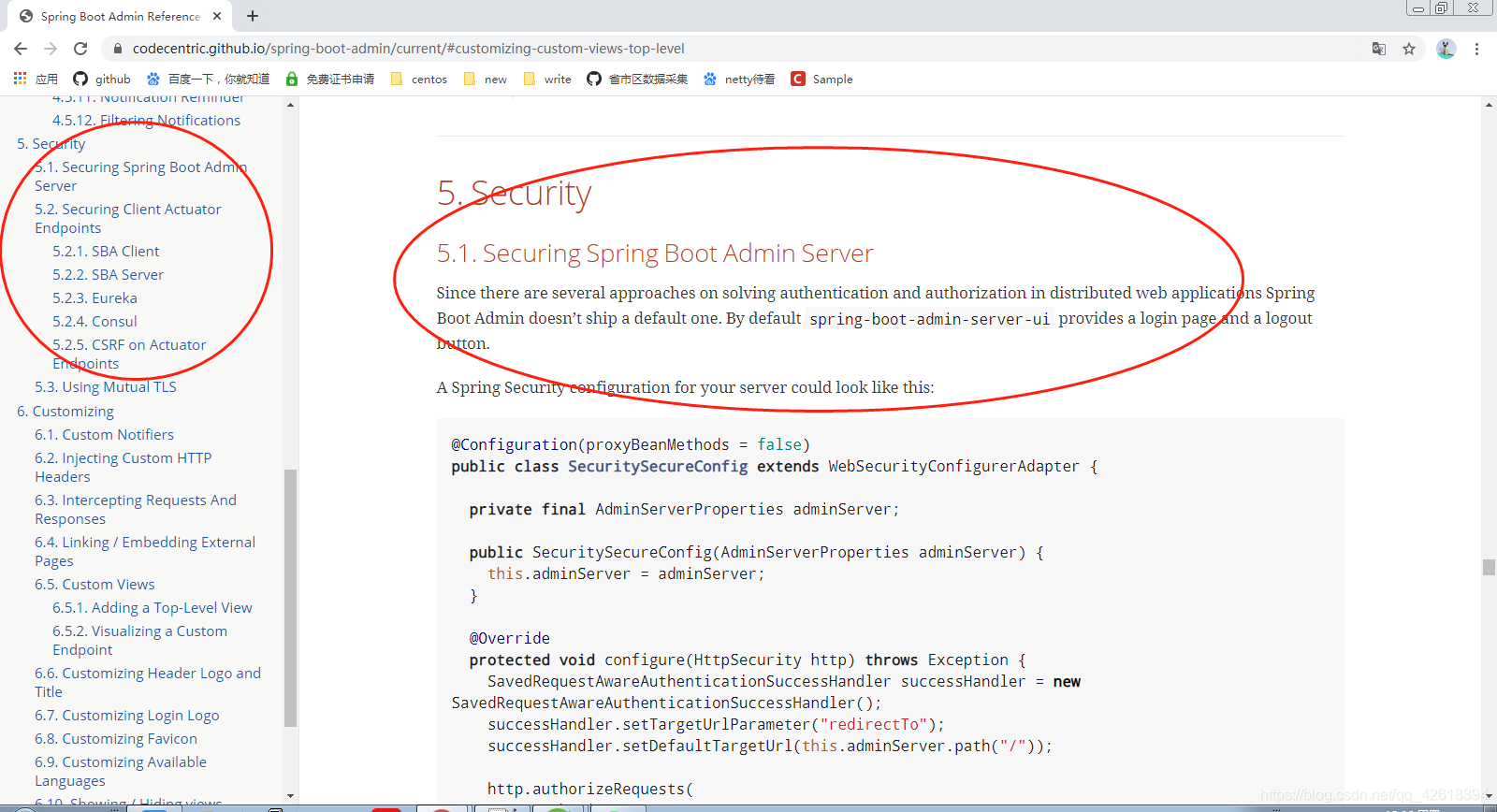Click the main page scrollbar thumb

click(x=1489, y=567)
